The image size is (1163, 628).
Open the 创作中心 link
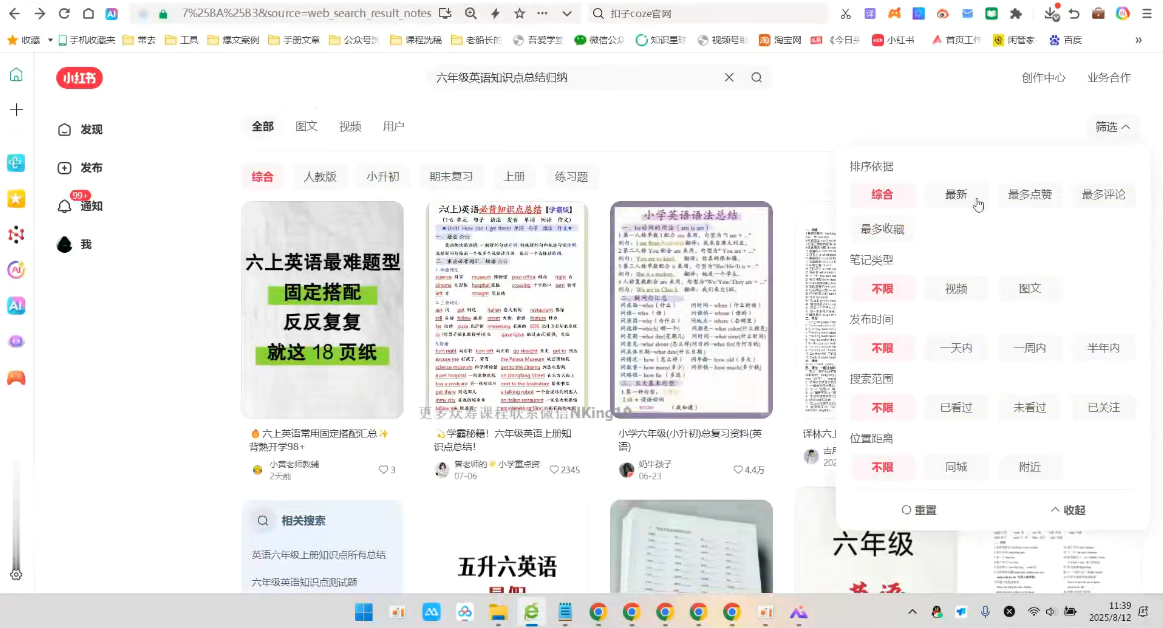pos(1043,78)
